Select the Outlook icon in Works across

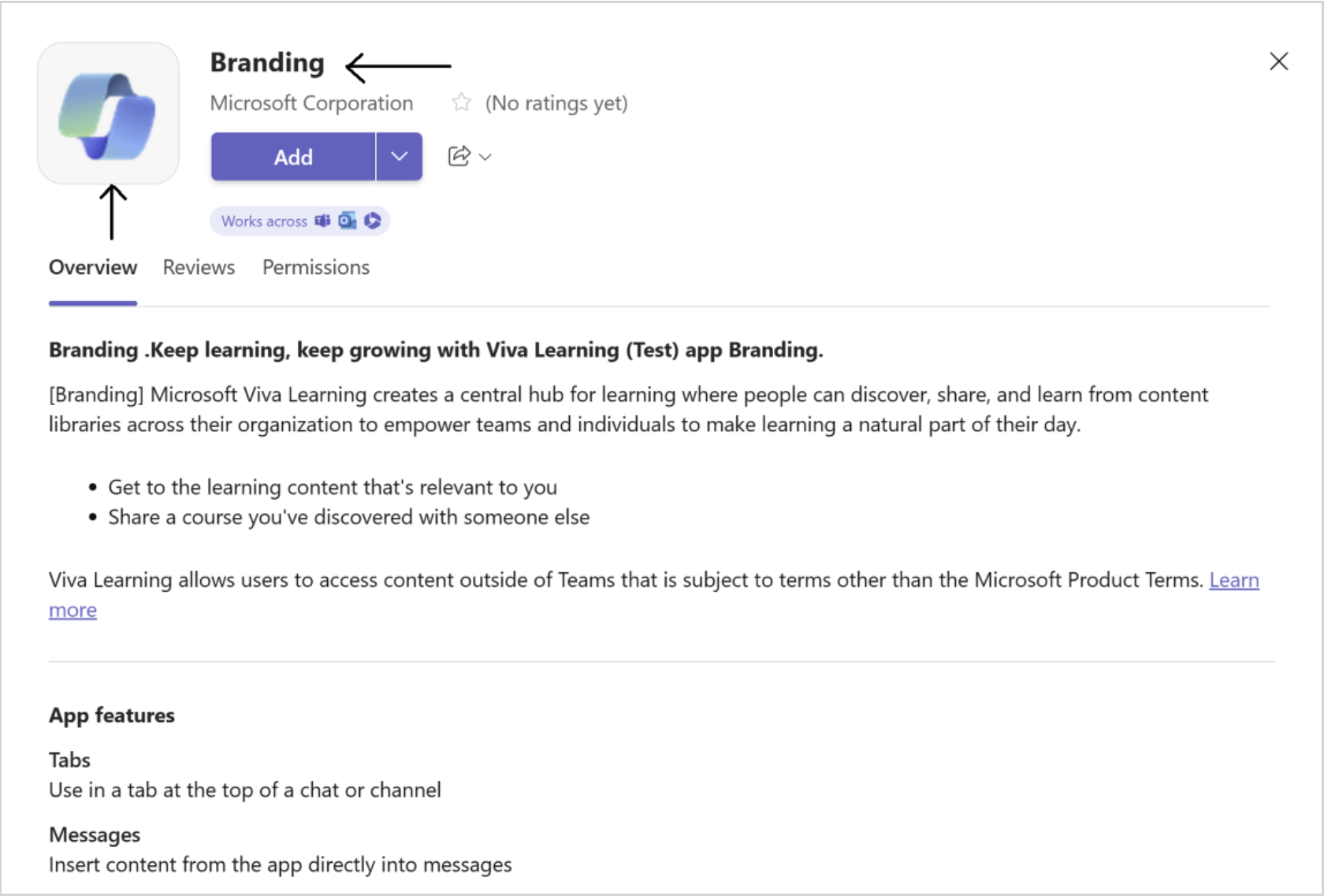pyautogui.click(x=347, y=221)
